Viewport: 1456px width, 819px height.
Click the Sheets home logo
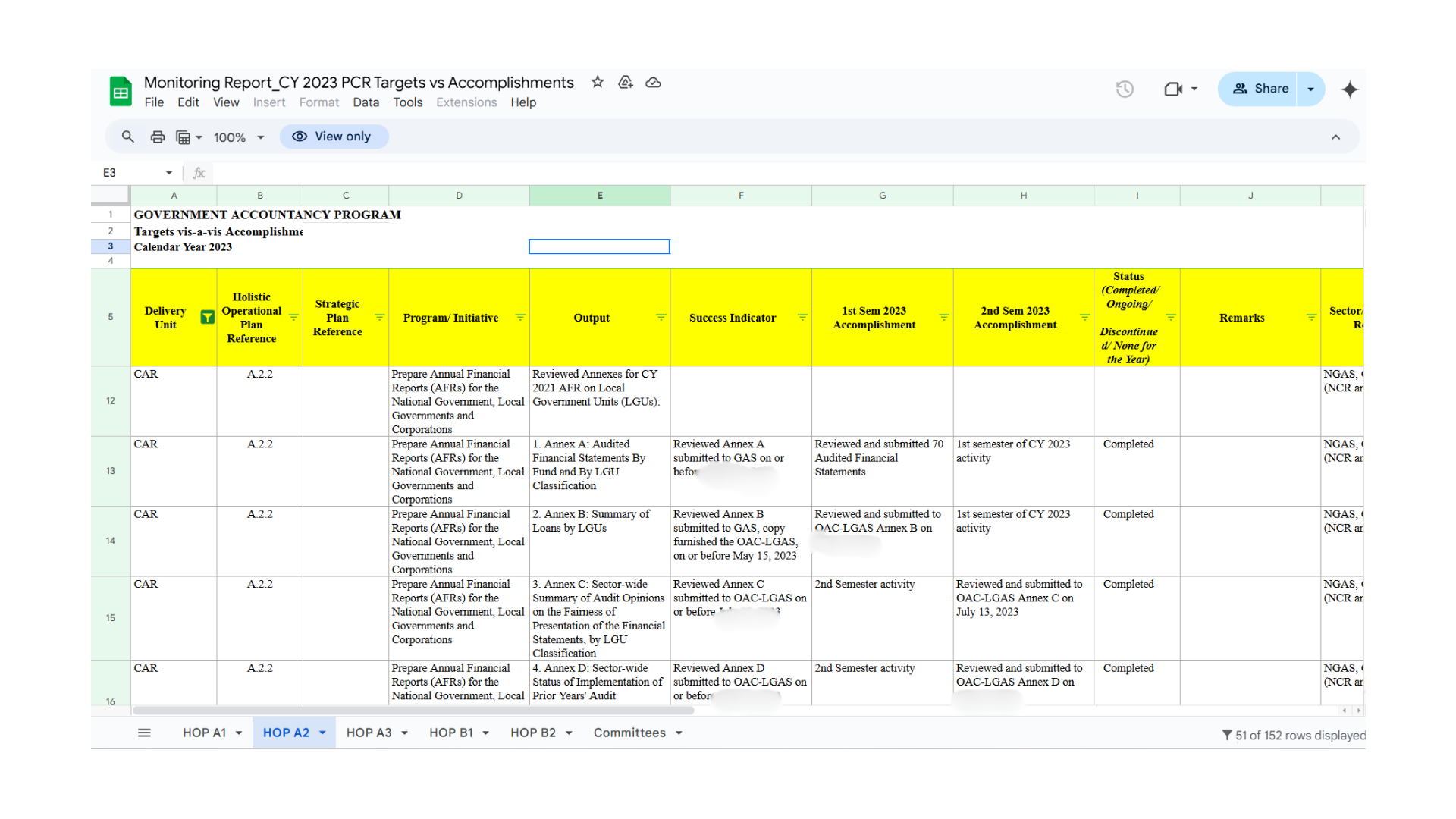[x=121, y=91]
